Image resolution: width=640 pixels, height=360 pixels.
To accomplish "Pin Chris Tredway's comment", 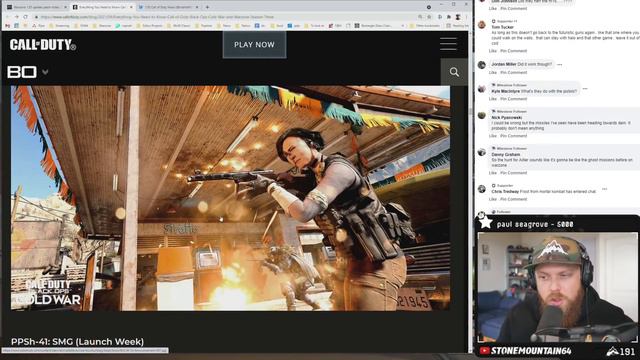I will click(513, 199).
